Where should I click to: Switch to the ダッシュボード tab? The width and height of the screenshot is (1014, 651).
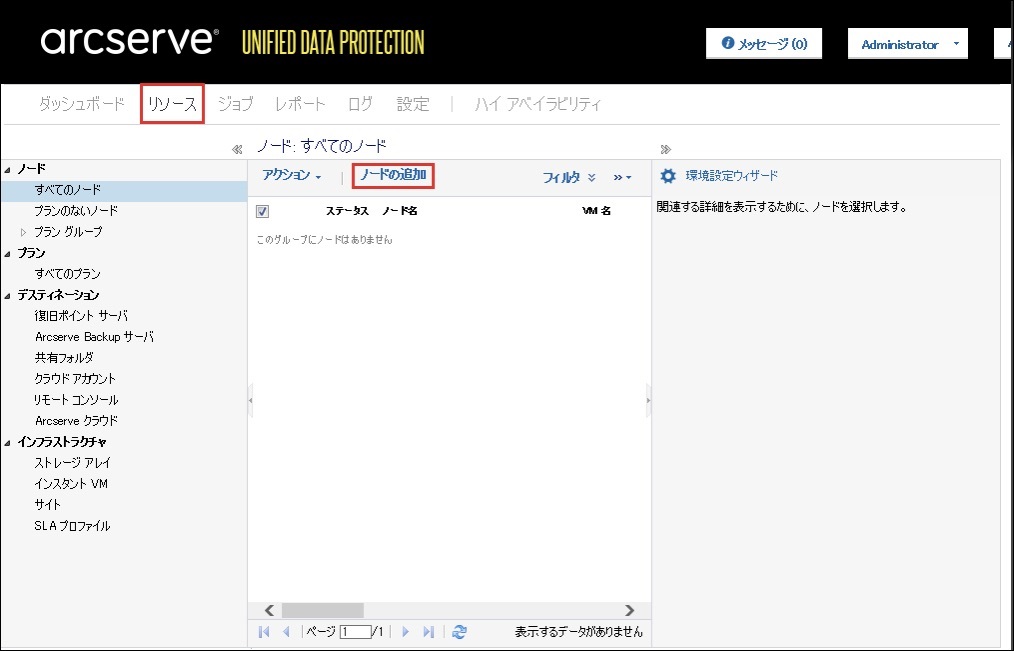(82, 104)
